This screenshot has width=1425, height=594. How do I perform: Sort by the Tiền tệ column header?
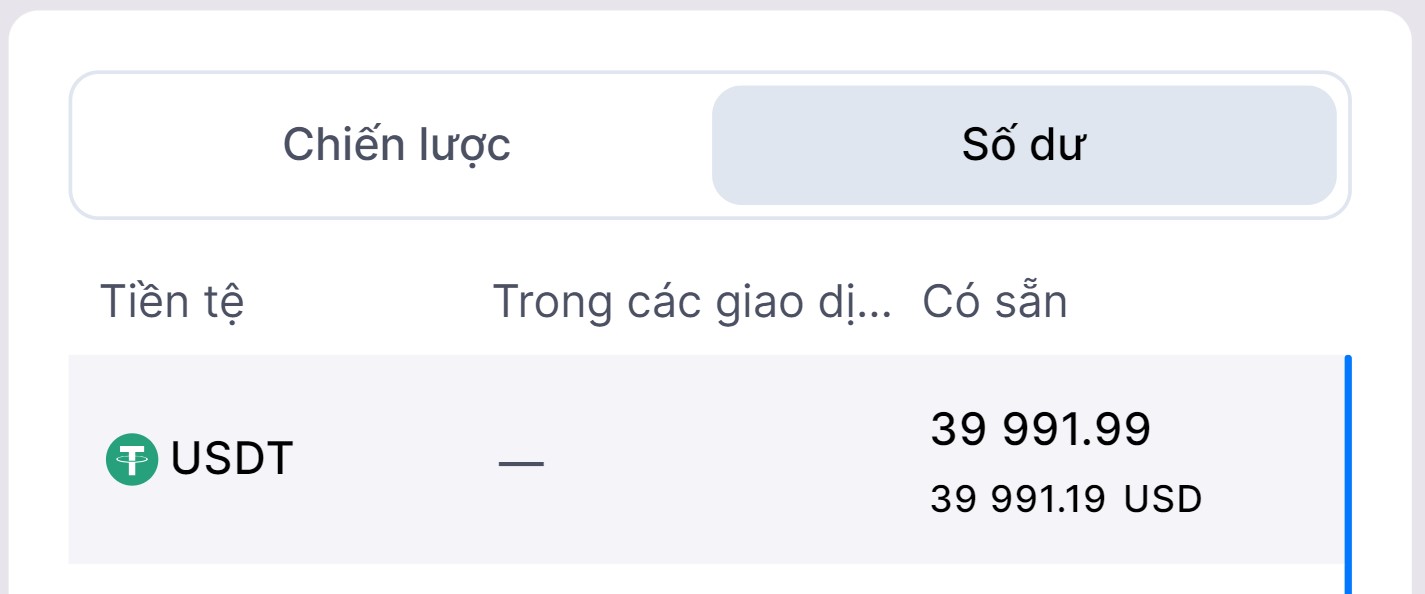click(x=172, y=302)
